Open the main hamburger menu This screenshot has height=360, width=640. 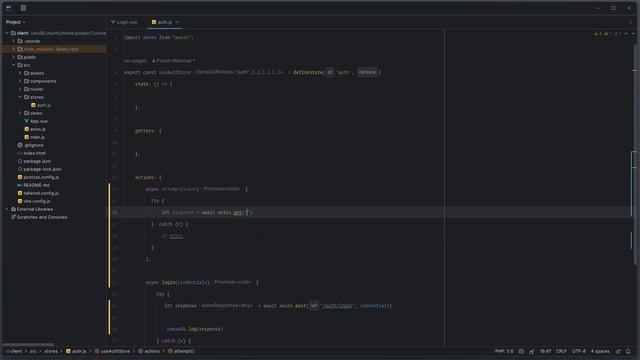click(x=23, y=8)
